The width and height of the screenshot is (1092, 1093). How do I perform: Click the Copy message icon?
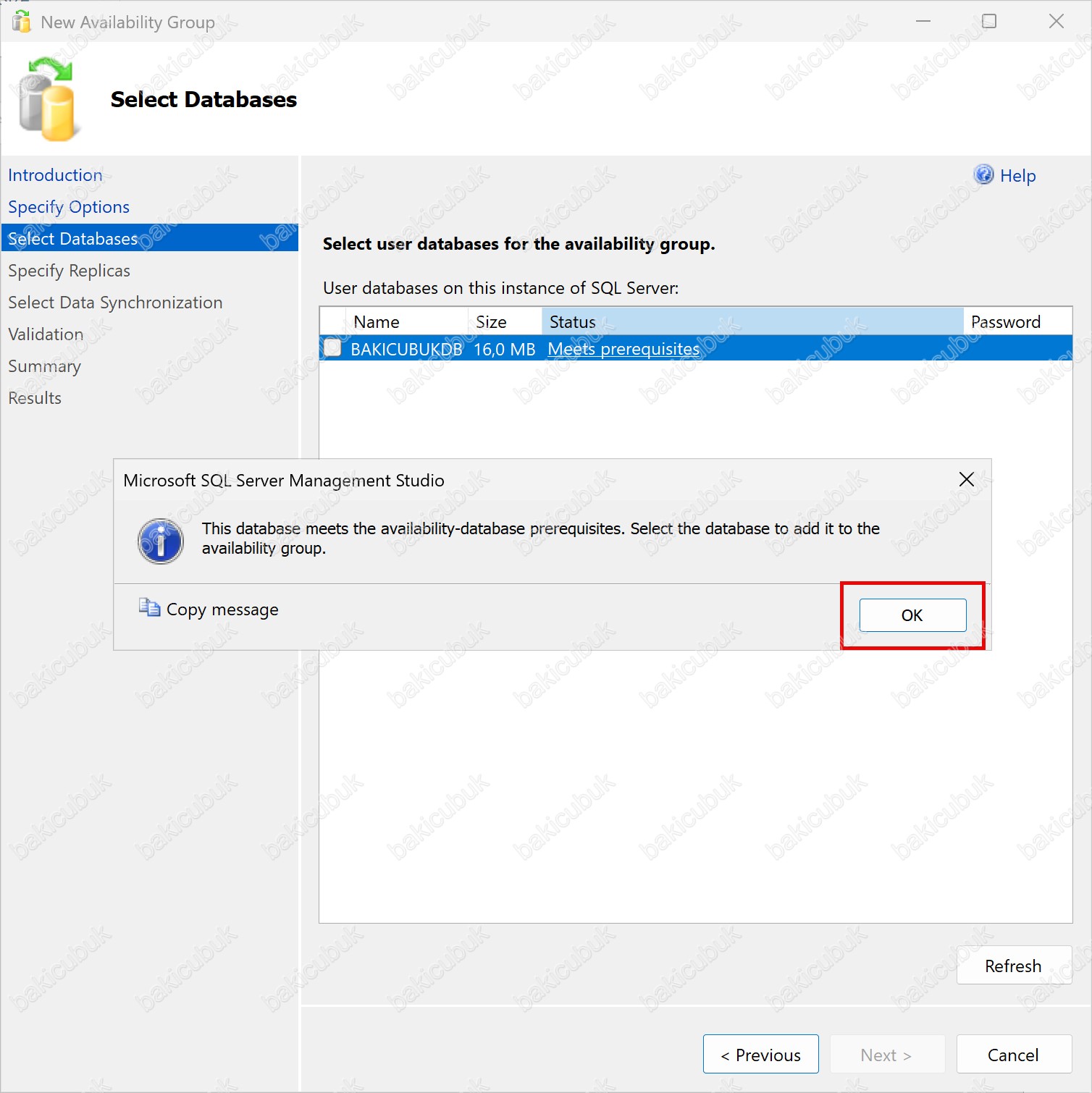149,608
